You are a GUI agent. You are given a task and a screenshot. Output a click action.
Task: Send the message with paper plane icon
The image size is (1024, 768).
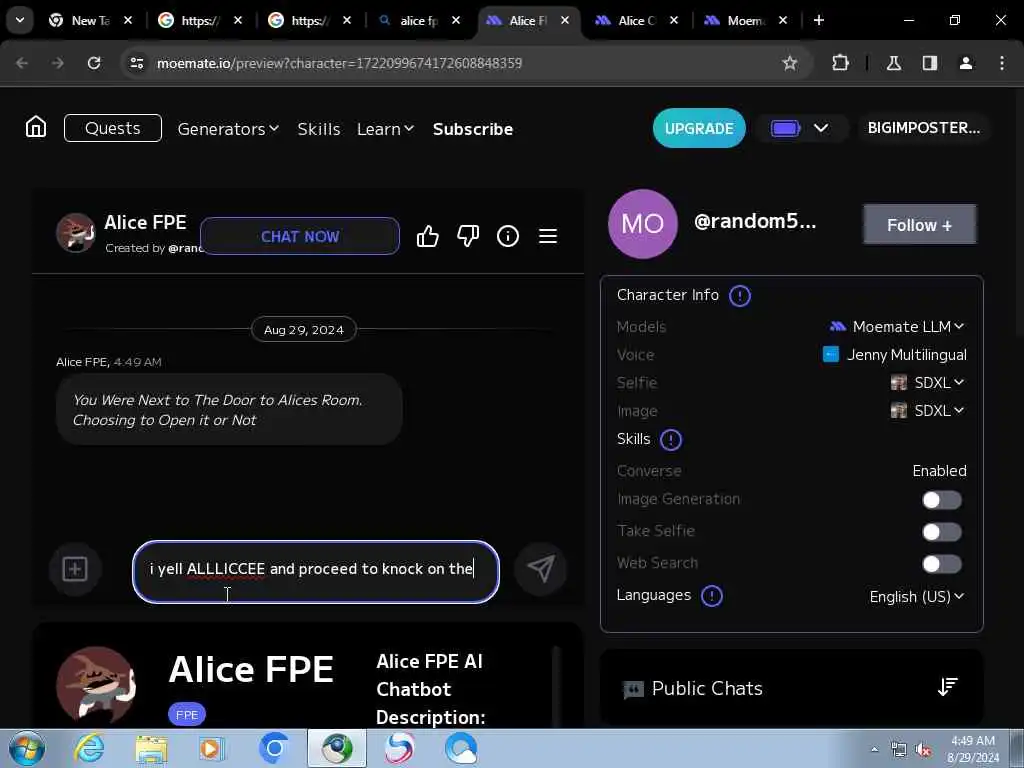pos(540,569)
